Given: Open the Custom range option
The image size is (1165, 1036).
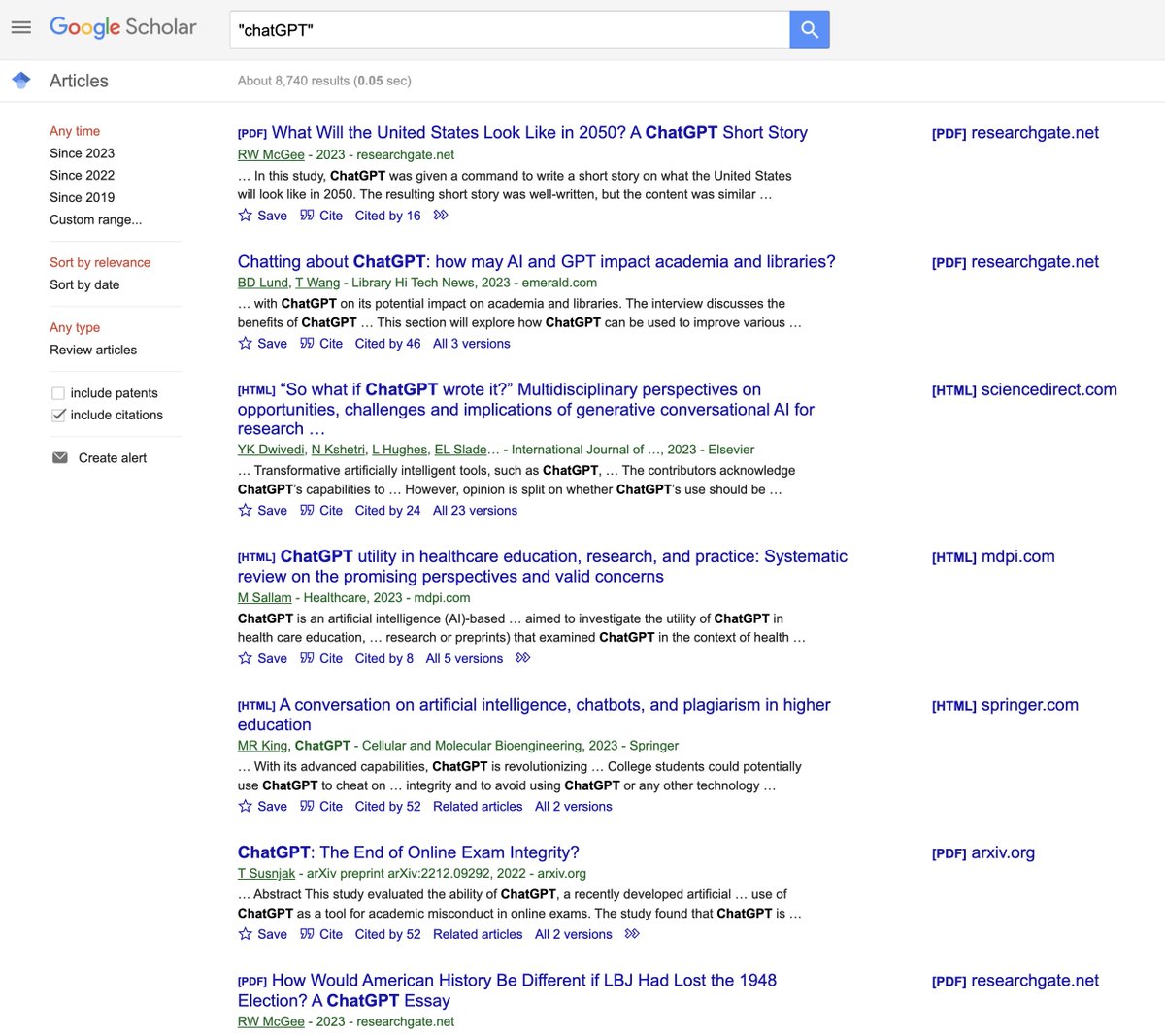Looking at the screenshot, I should click(96, 219).
